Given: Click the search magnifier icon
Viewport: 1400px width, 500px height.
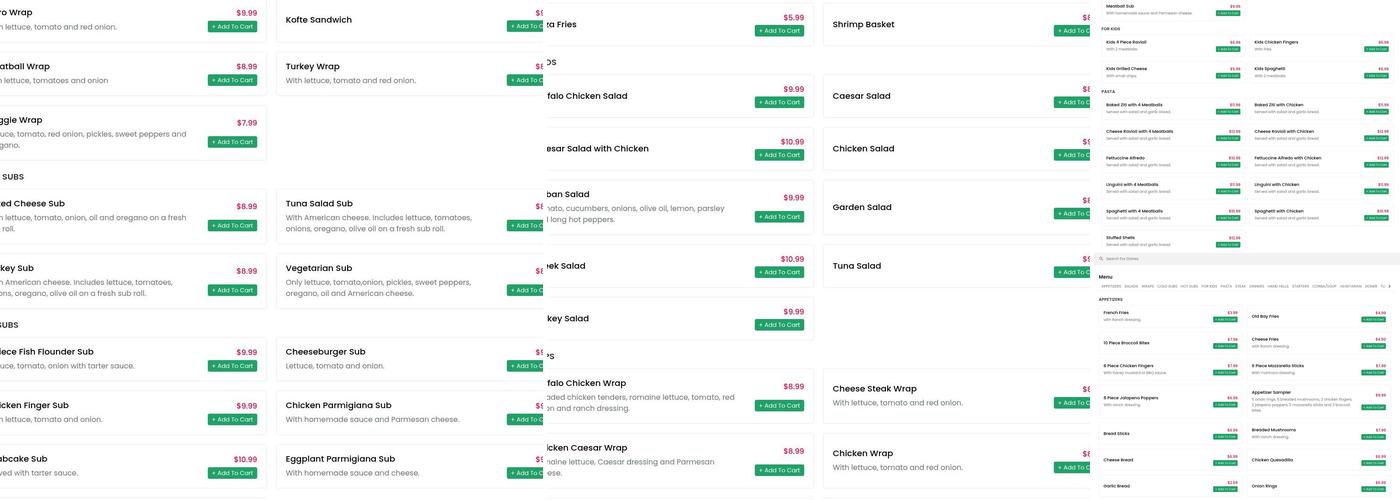Looking at the screenshot, I should tap(1102, 259).
